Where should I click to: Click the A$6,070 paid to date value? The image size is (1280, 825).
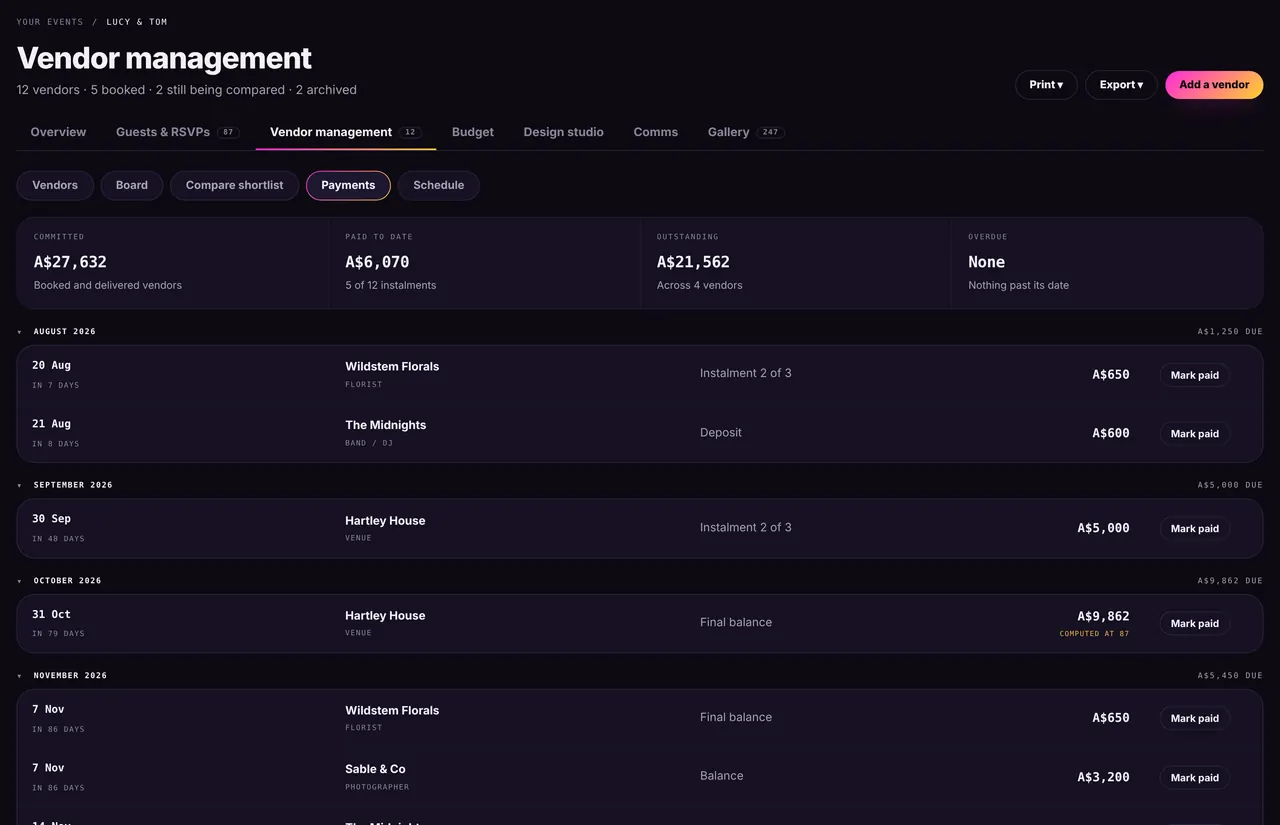click(377, 262)
